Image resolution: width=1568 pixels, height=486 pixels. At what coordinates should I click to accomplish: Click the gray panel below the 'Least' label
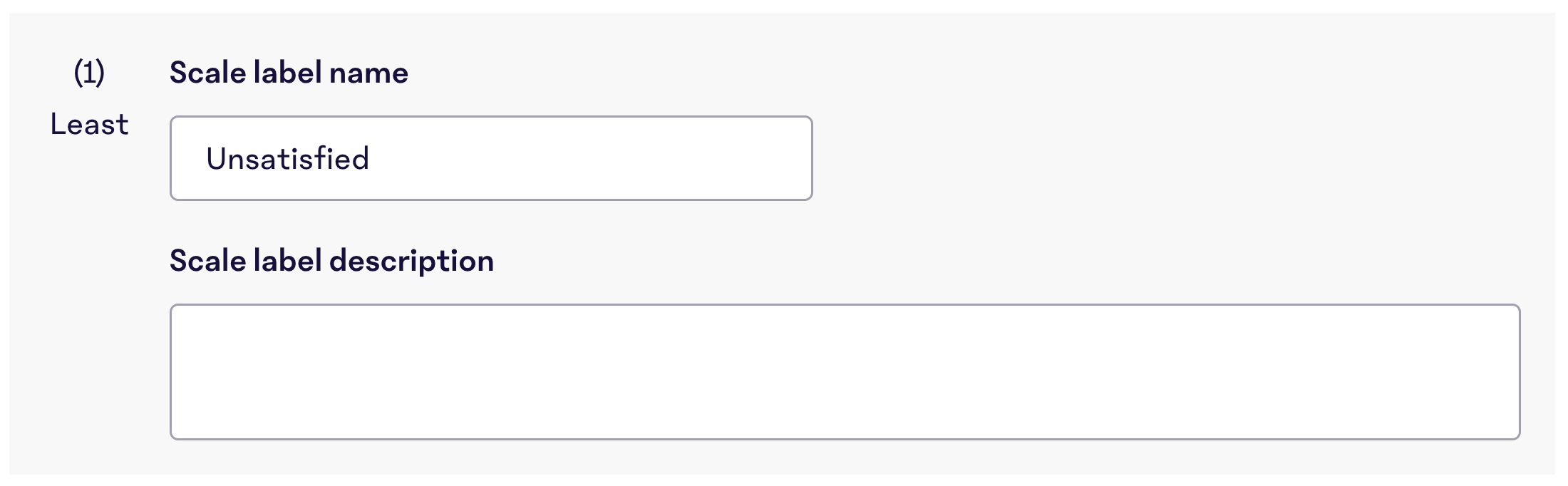[x=89, y=299]
